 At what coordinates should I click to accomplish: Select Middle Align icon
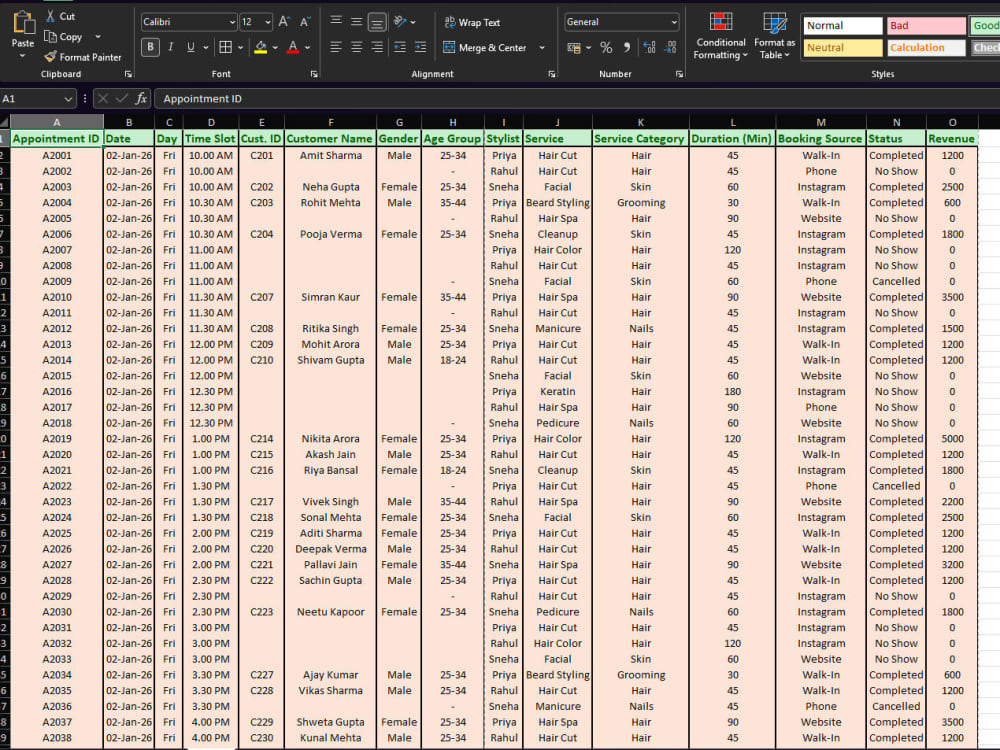pyautogui.click(x=357, y=22)
